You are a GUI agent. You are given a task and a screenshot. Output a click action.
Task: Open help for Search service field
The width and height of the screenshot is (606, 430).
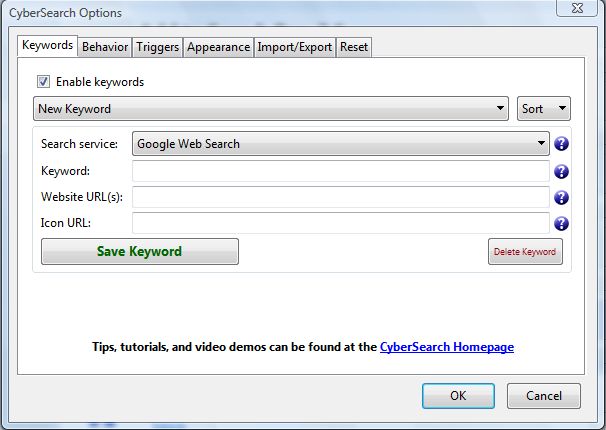561,144
